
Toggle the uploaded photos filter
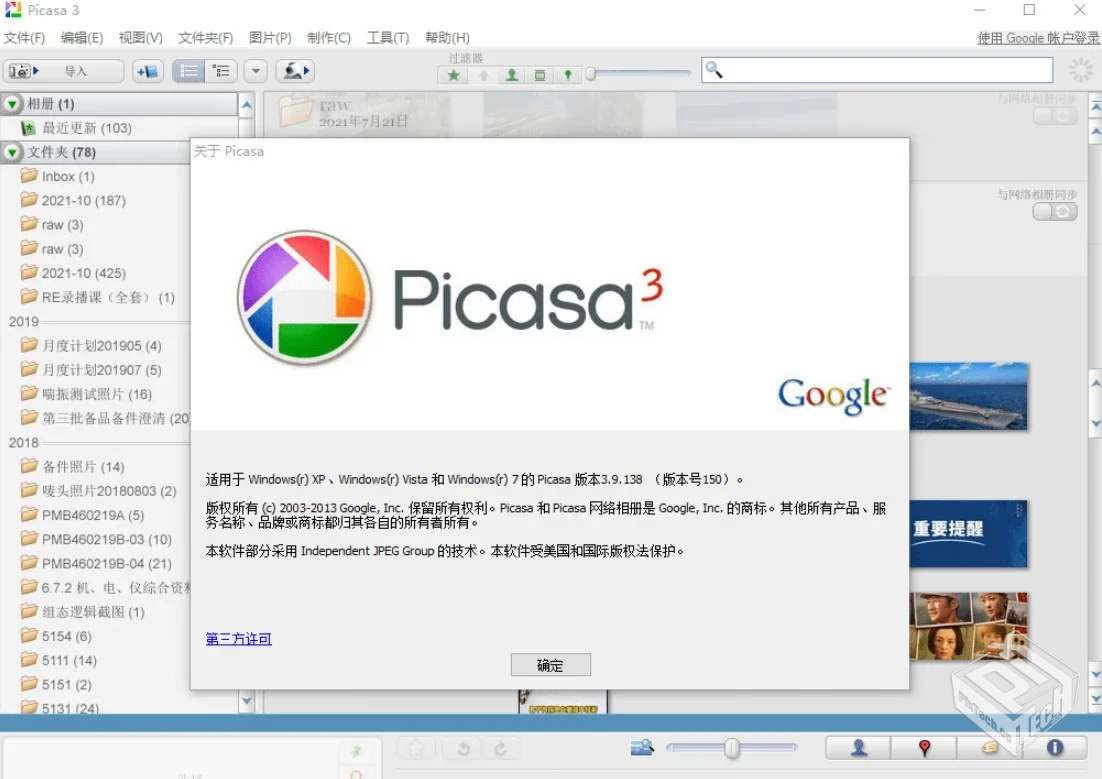483,74
